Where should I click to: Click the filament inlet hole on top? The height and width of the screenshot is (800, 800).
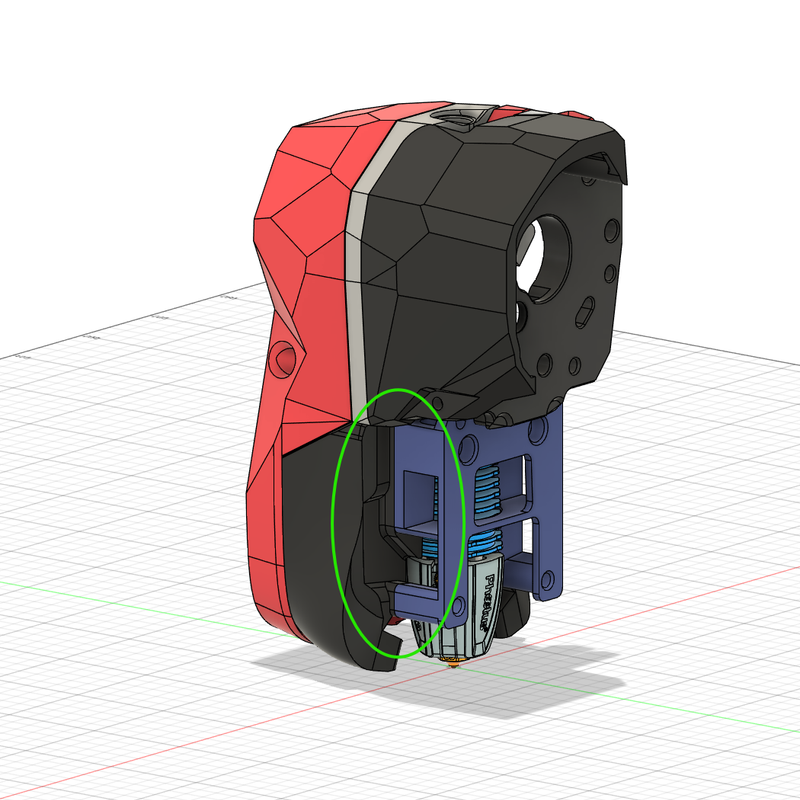point(459,119)
